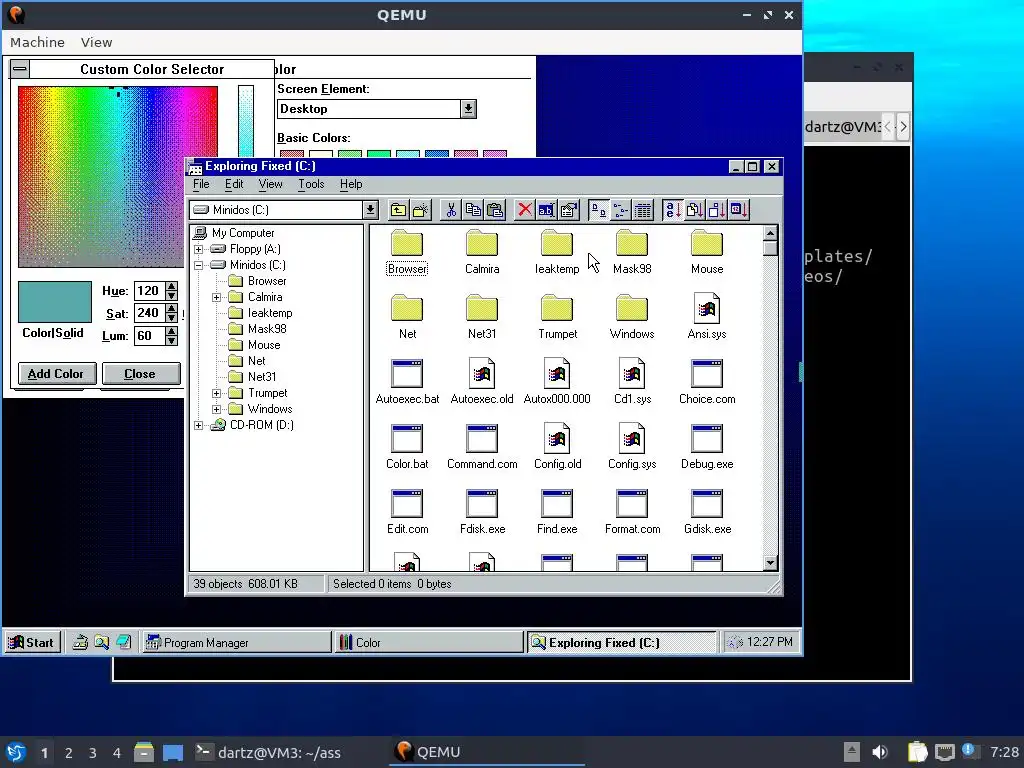1024x768 pixels.
Task: Expand the Trumpet folder tree node
Action: coord(216,393)
